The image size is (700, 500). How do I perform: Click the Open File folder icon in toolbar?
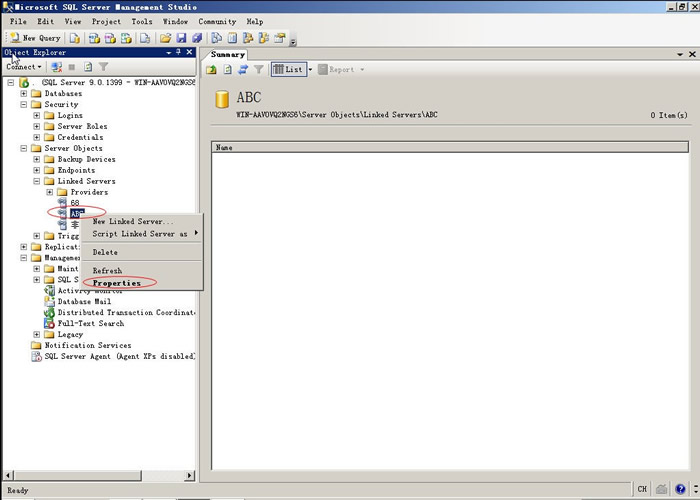(x=166, y=38)
